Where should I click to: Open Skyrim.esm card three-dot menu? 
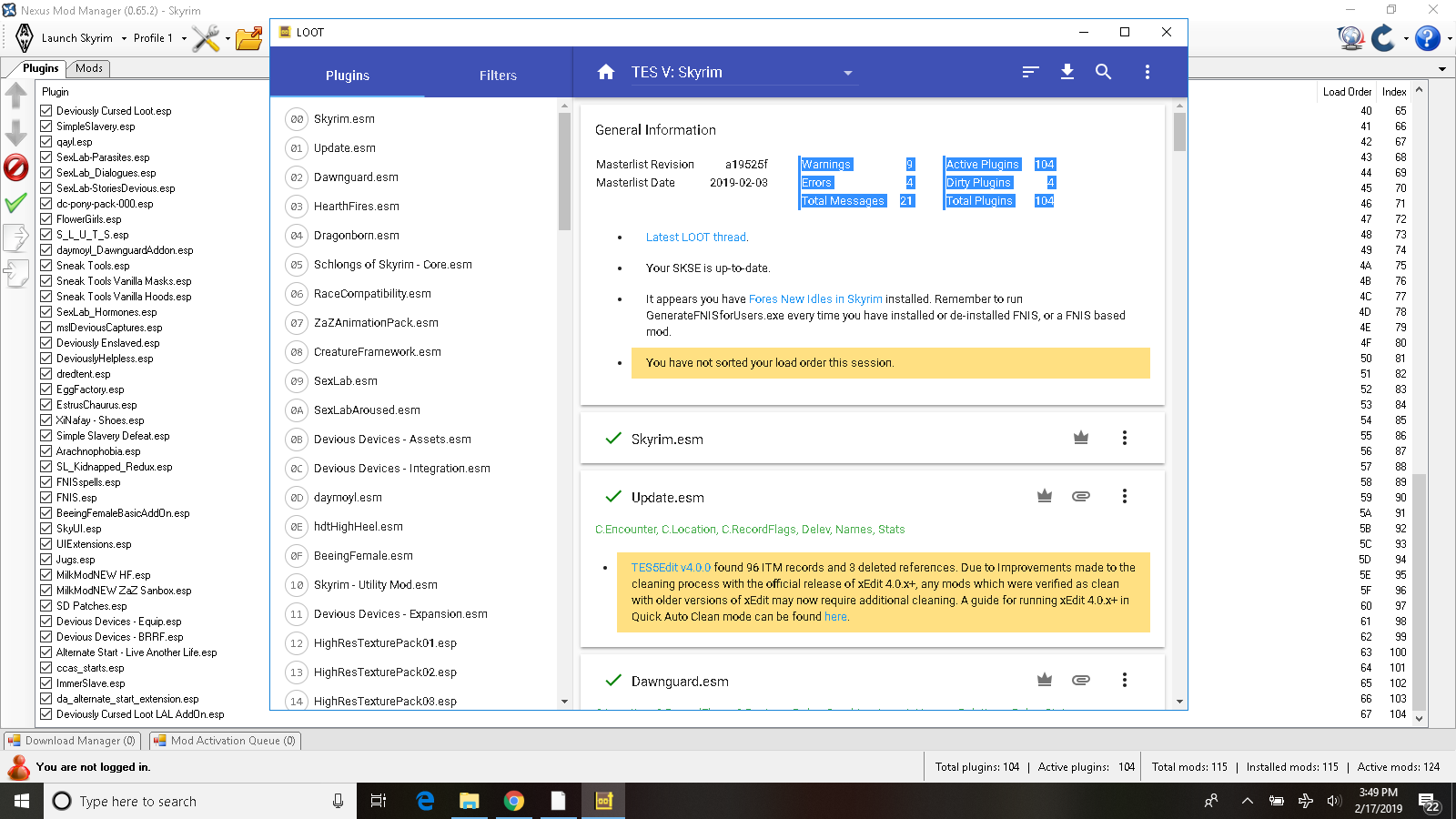tap(1125, 438)
